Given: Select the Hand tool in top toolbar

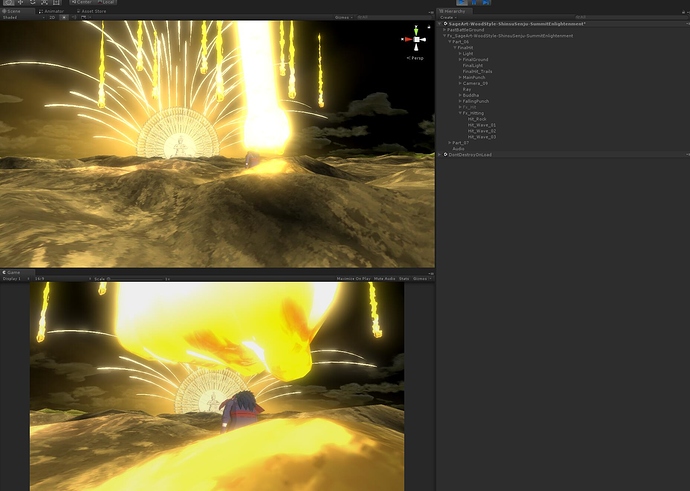Looking at the screenshot, I should 8,2.
